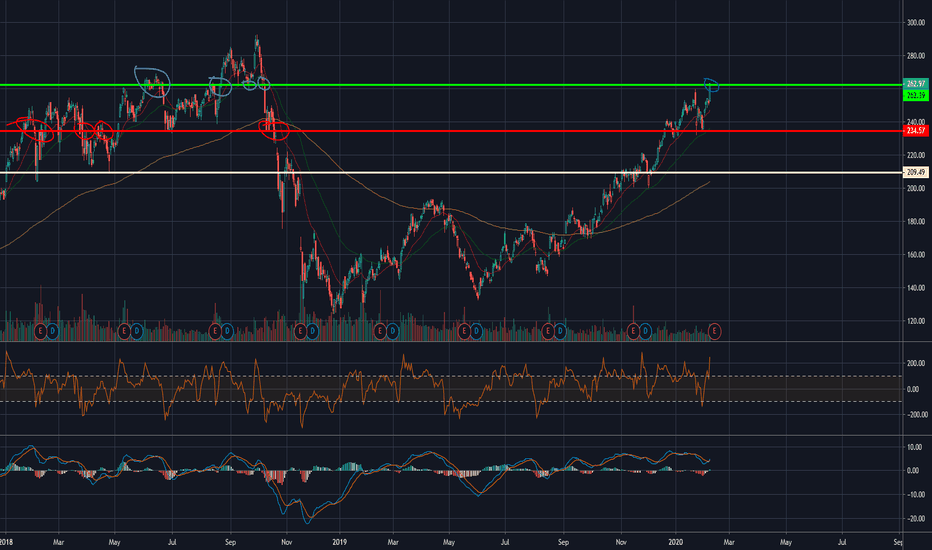Select the earnings E marker for August 2018
This screenshot has height=550, width=932.
(215, 331)
